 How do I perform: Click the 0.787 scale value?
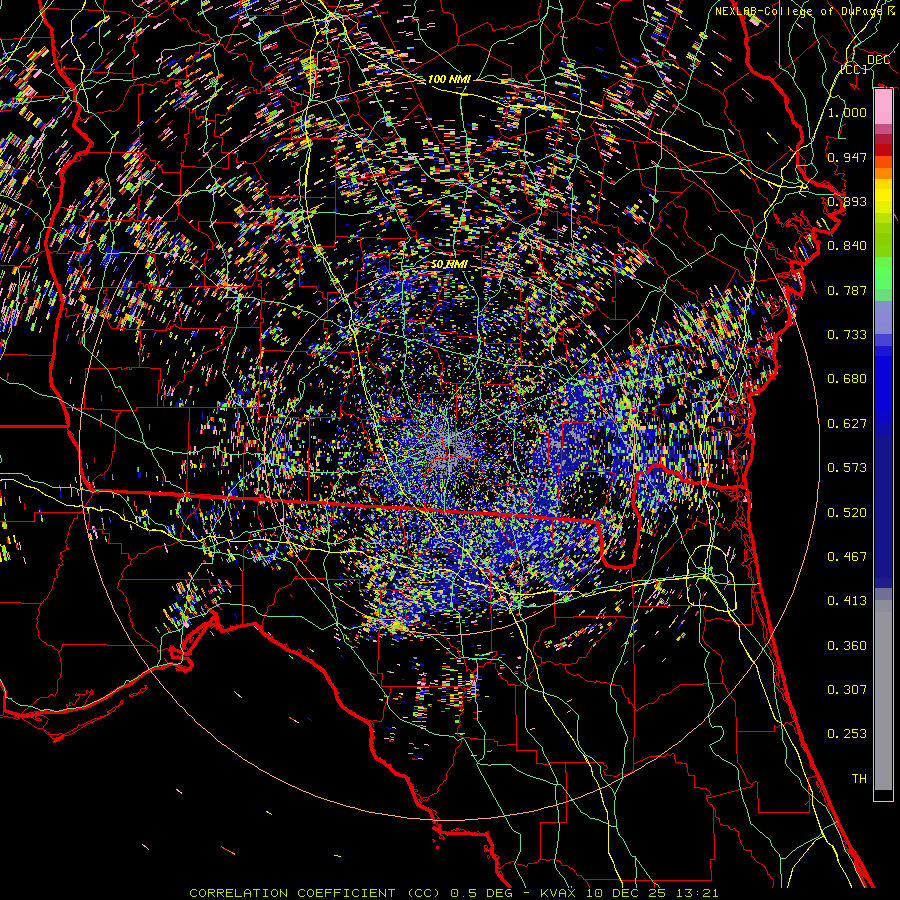[847, 290]
